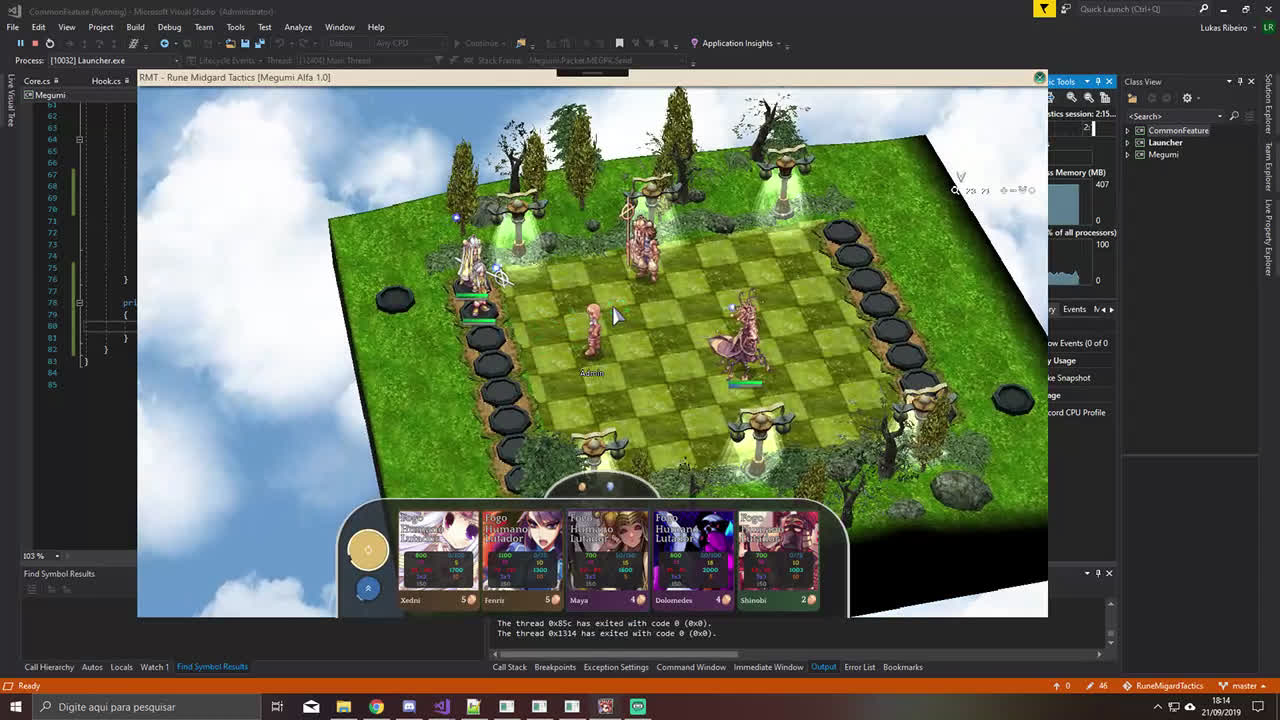Toggle auto-hide pin on Find Symbol Results
The image size is (1280, 720).
1098,573
